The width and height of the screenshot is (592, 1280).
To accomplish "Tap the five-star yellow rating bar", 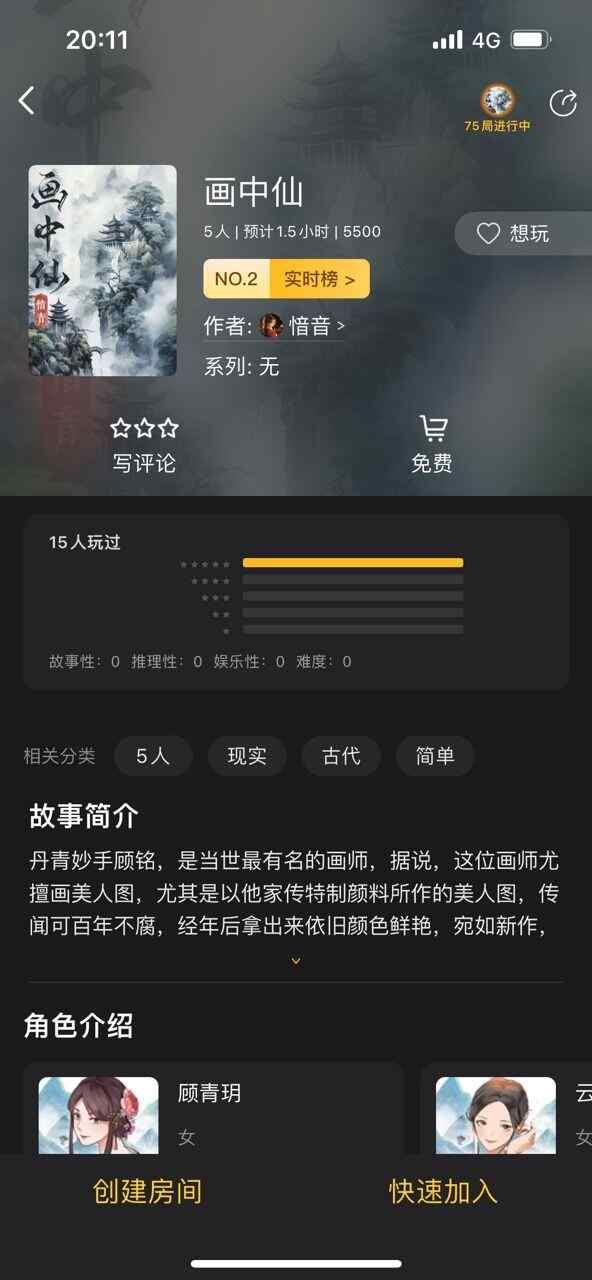I will [353, 563].
